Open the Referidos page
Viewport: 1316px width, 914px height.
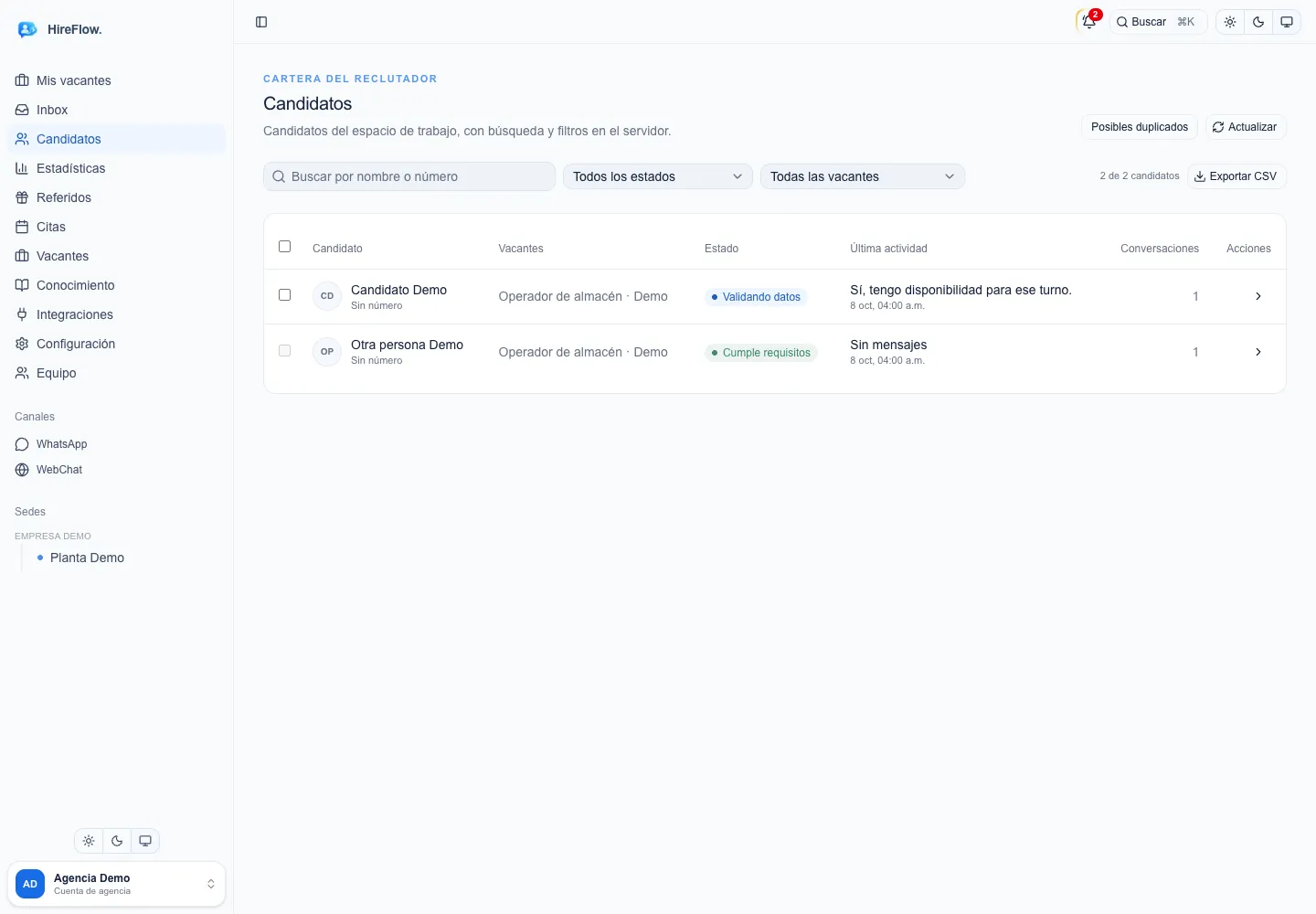pyautogui.click(x=116, y=197)
